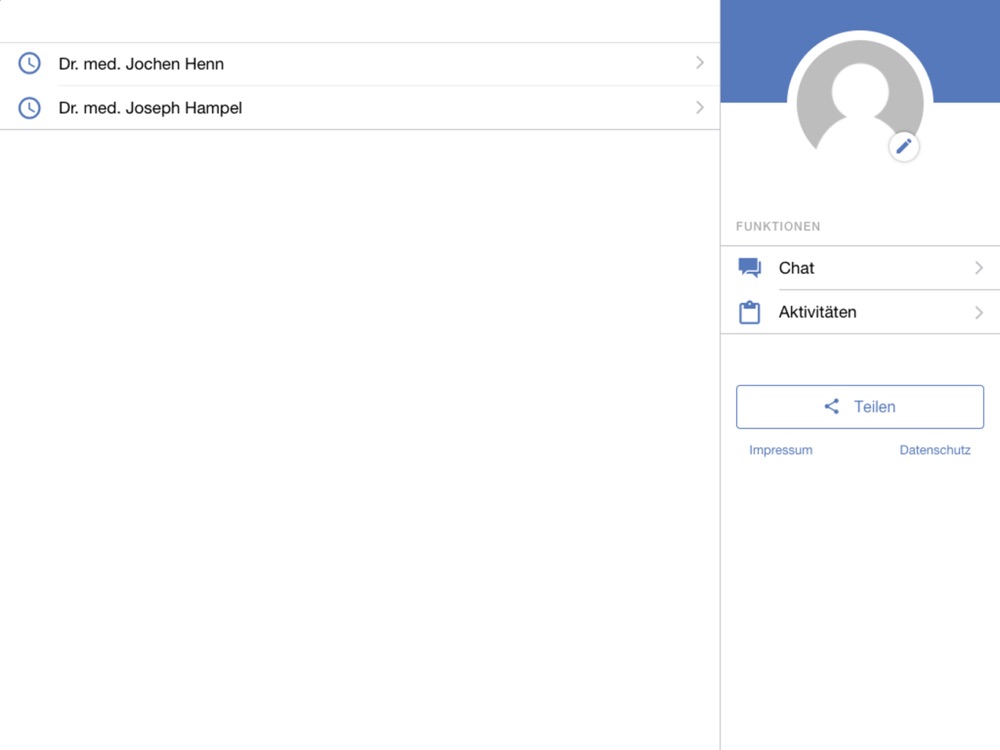Screen dimensions: 1000x750
Task: Click the Aktivitäten clipboard icon
Action: pos(750,312)
